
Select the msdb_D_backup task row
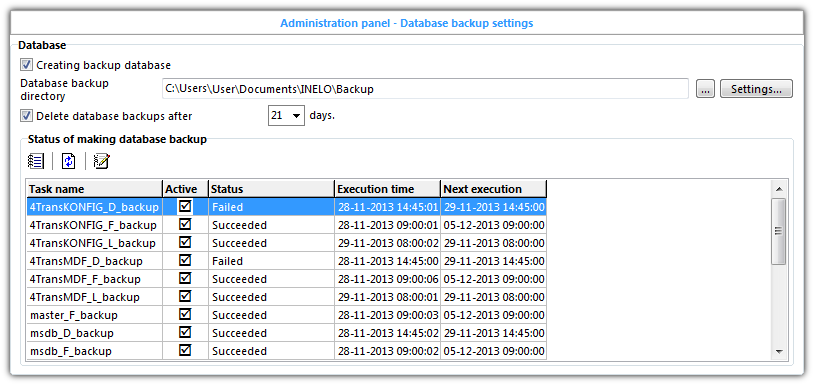click(x=287, y=333)
